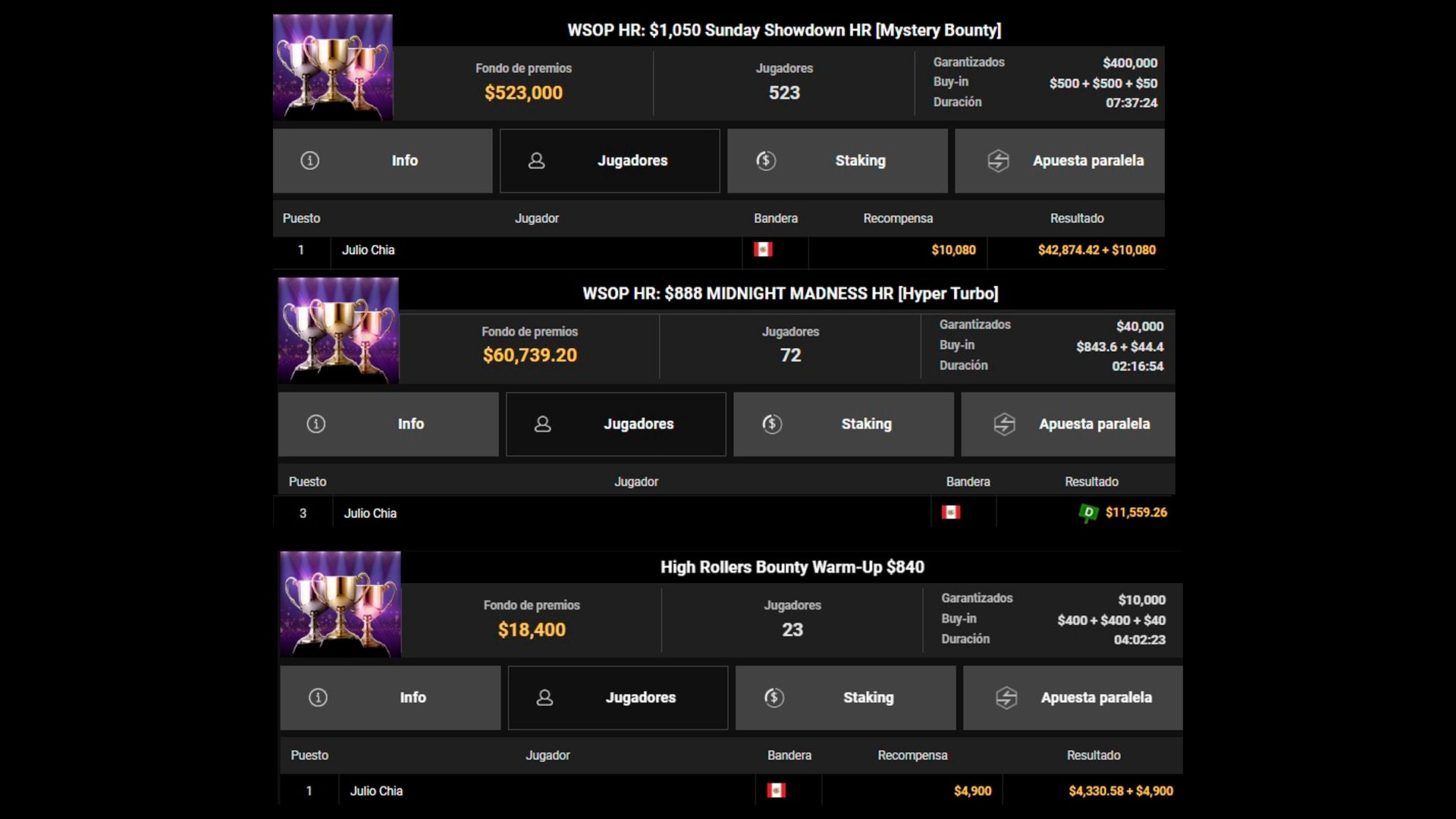Click player icon in Sunday Showdown Jugadores tab
Viewport: 1456px width, 819px height.
[x=537, y=161]
